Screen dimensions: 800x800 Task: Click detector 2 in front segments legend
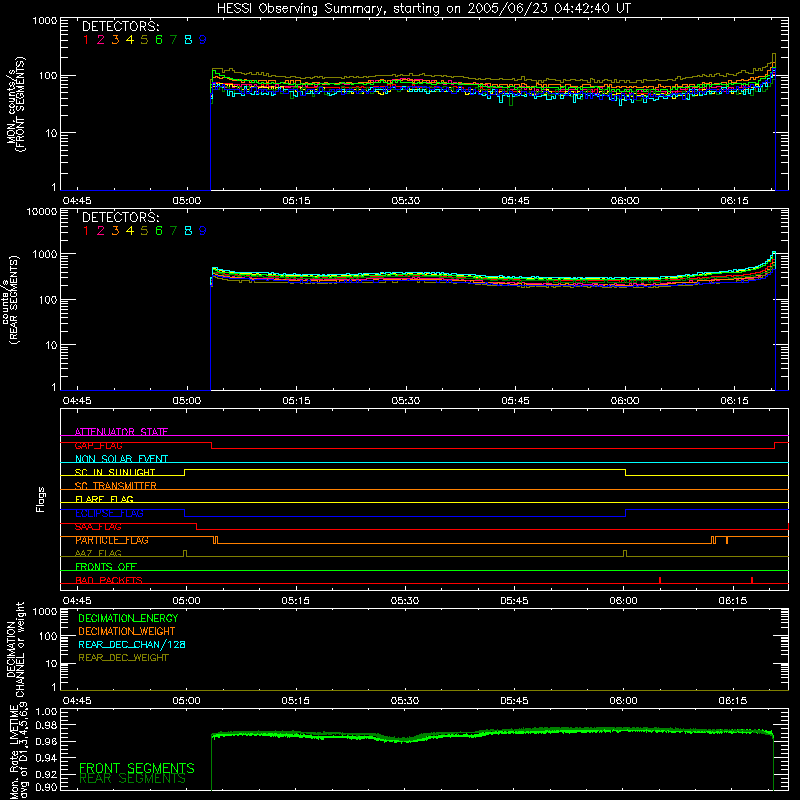(101, 40)
